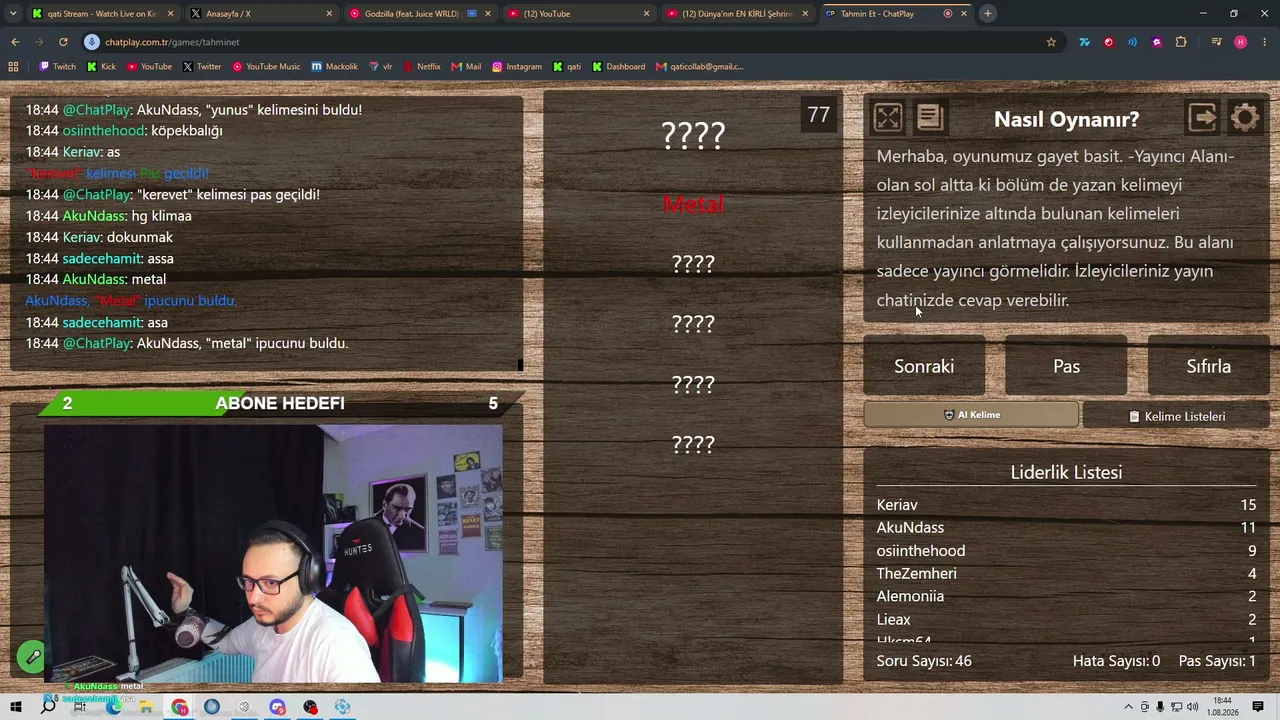
Task: Click the site info icon in address bar
Action: tap(92, 42)
